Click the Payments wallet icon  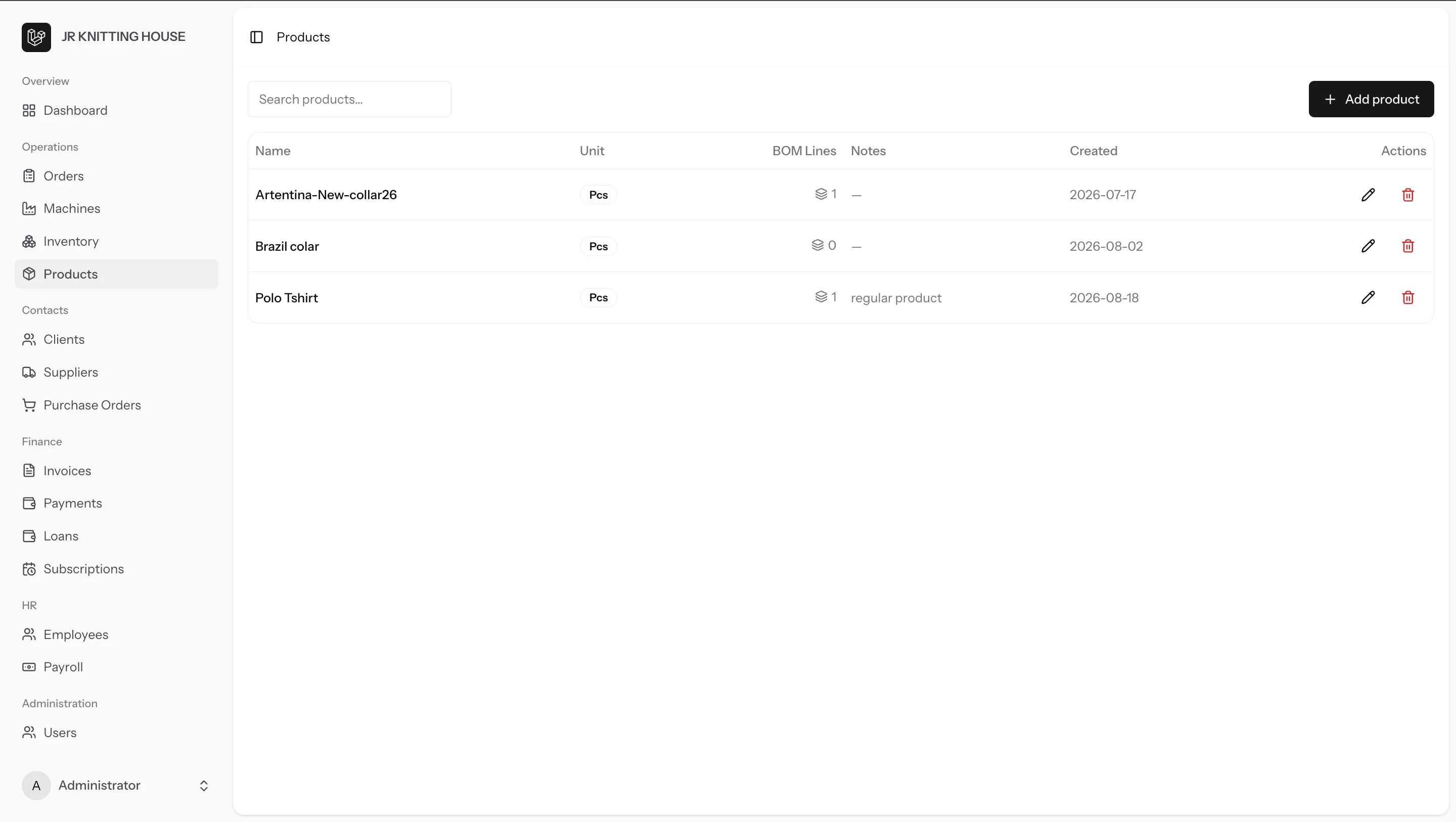(29, 503)
